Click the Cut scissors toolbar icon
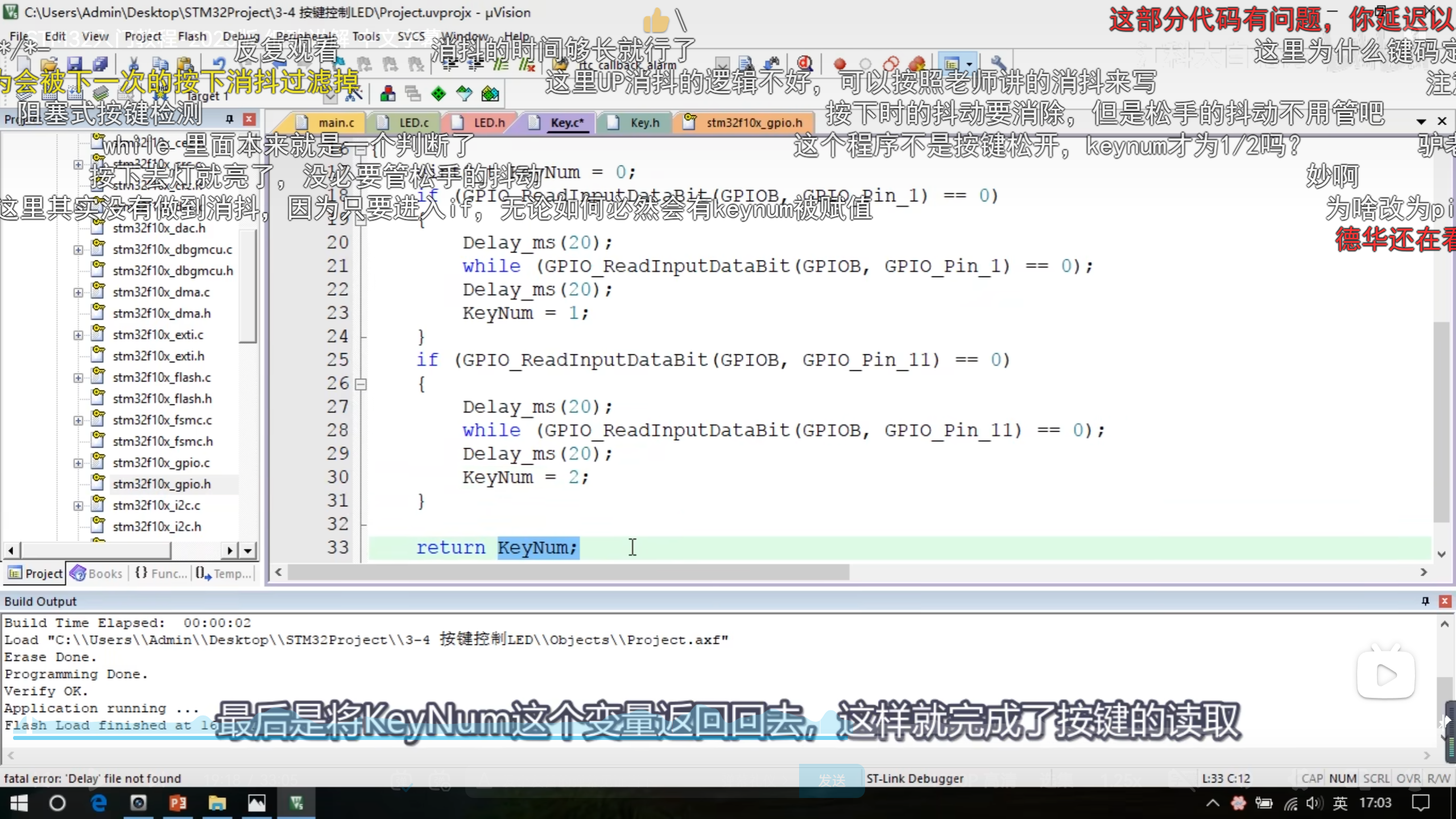This screenshot has height=819, width=1456. pyautogui.click(x=134, y=64)
